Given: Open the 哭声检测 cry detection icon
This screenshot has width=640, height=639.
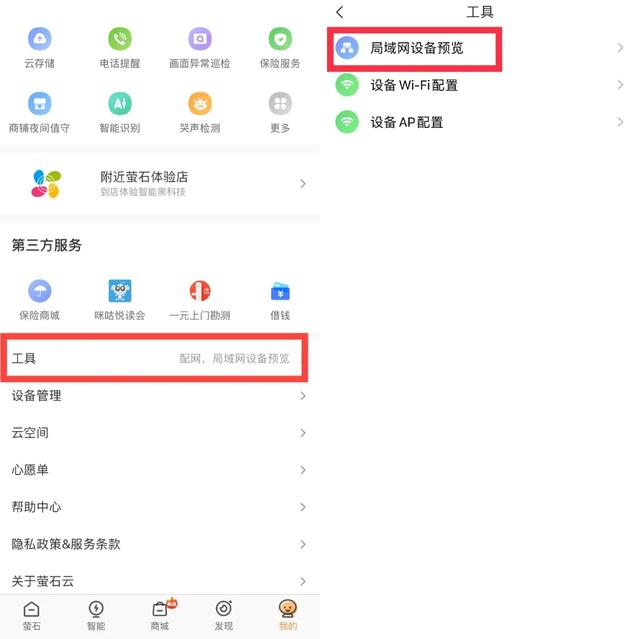Looking at the screenshot, I should pyautogui.click(x=200, y=103).
